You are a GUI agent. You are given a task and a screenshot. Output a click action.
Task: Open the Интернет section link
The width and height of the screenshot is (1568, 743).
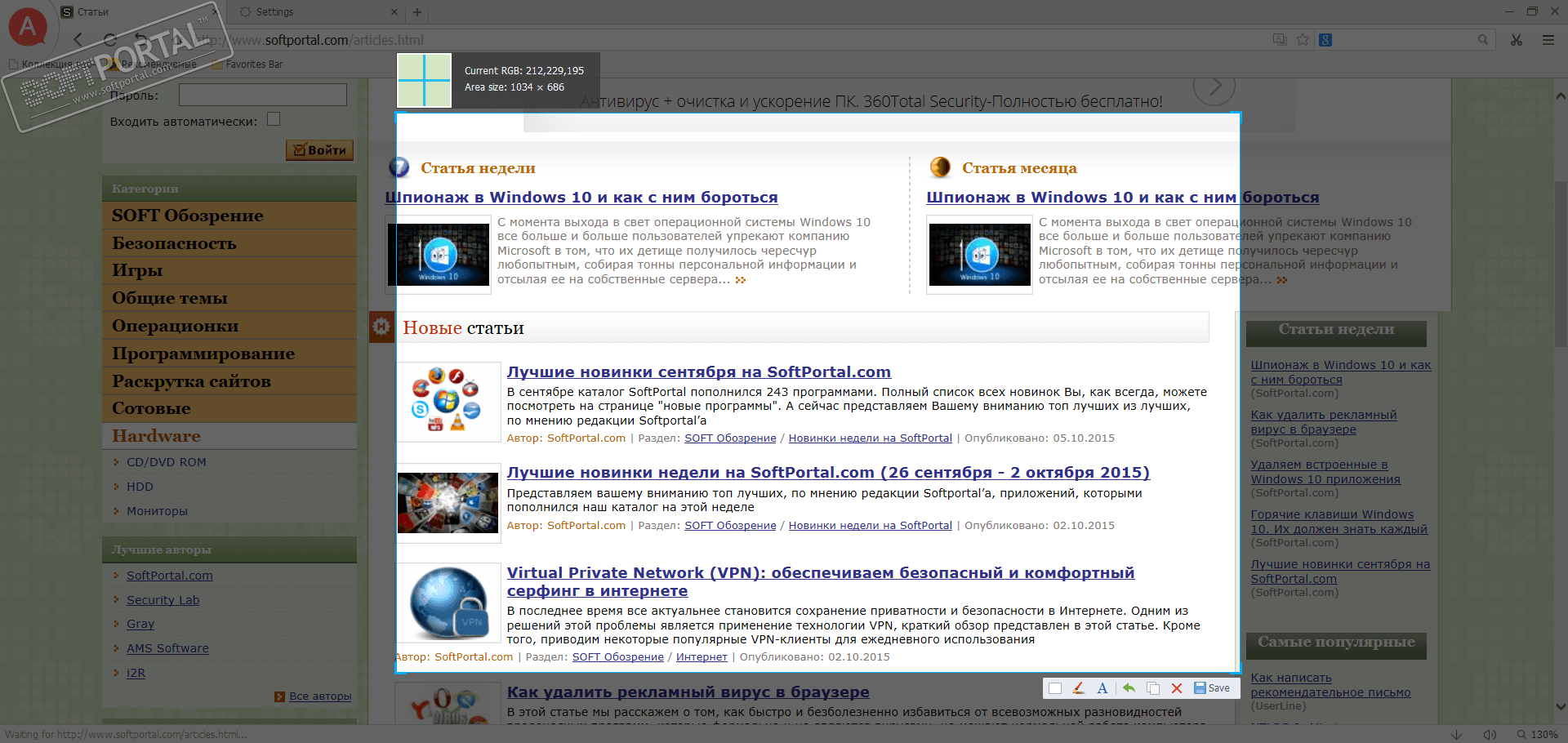(x=702, y=657)
